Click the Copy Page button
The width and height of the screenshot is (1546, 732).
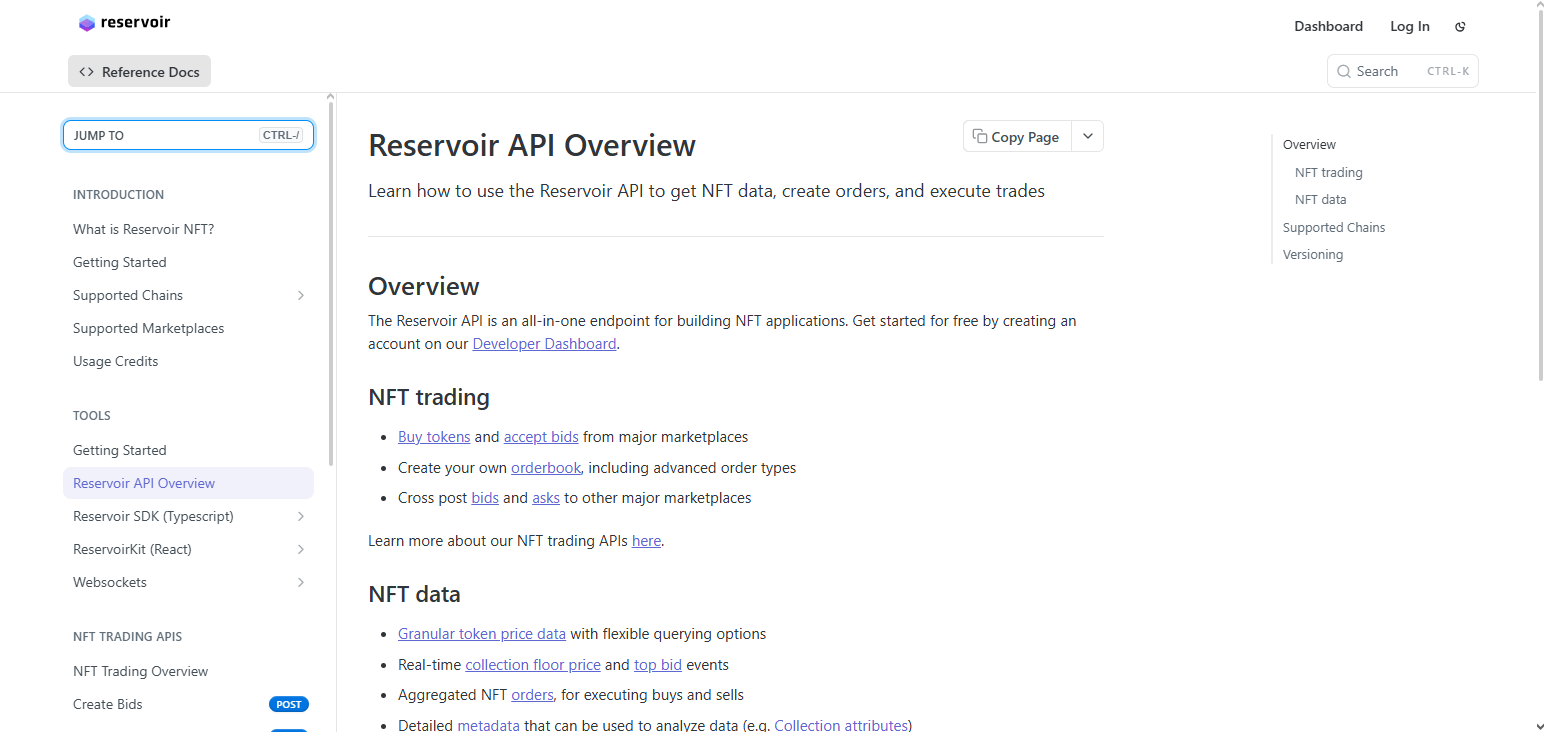pos(1017,137)
